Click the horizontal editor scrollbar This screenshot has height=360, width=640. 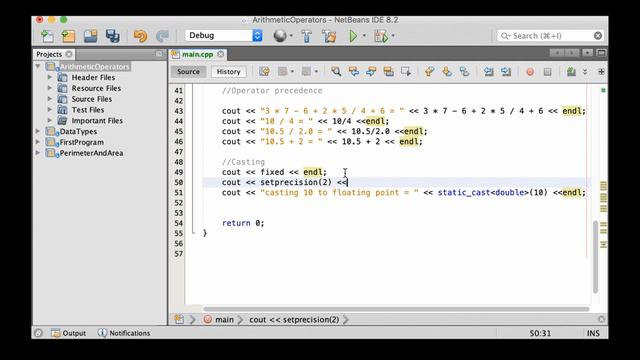396,309
